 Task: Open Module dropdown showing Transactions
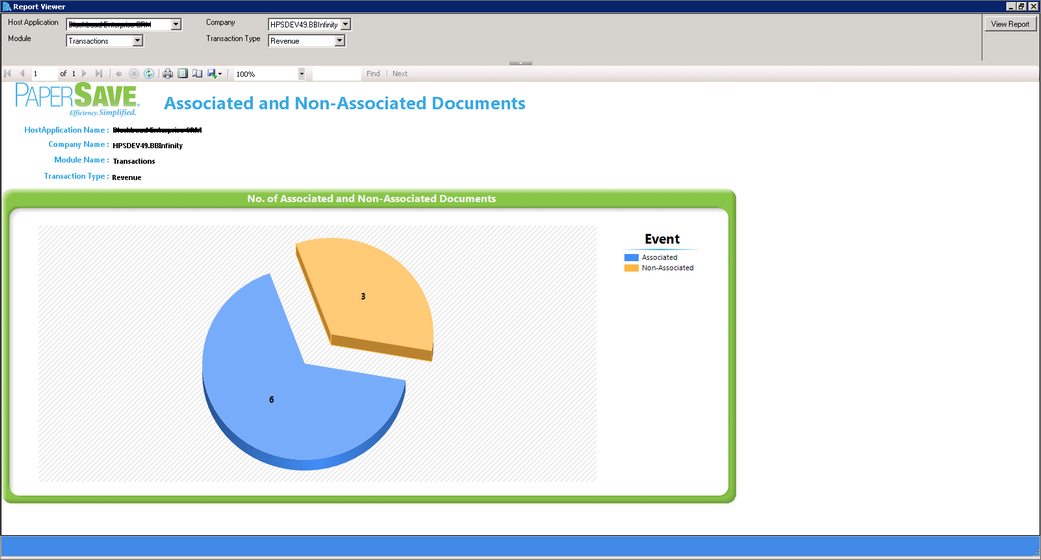click(137, 41)
